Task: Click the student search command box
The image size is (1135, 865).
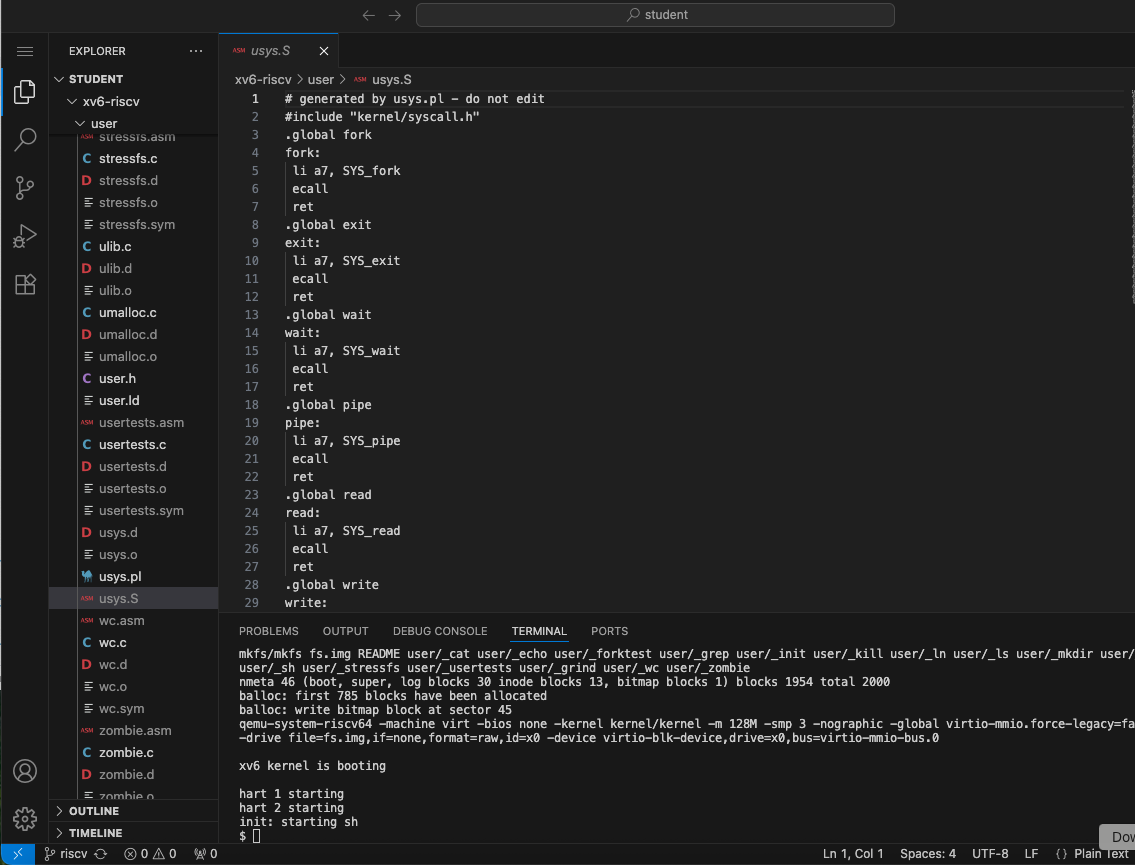Action: 655,15
